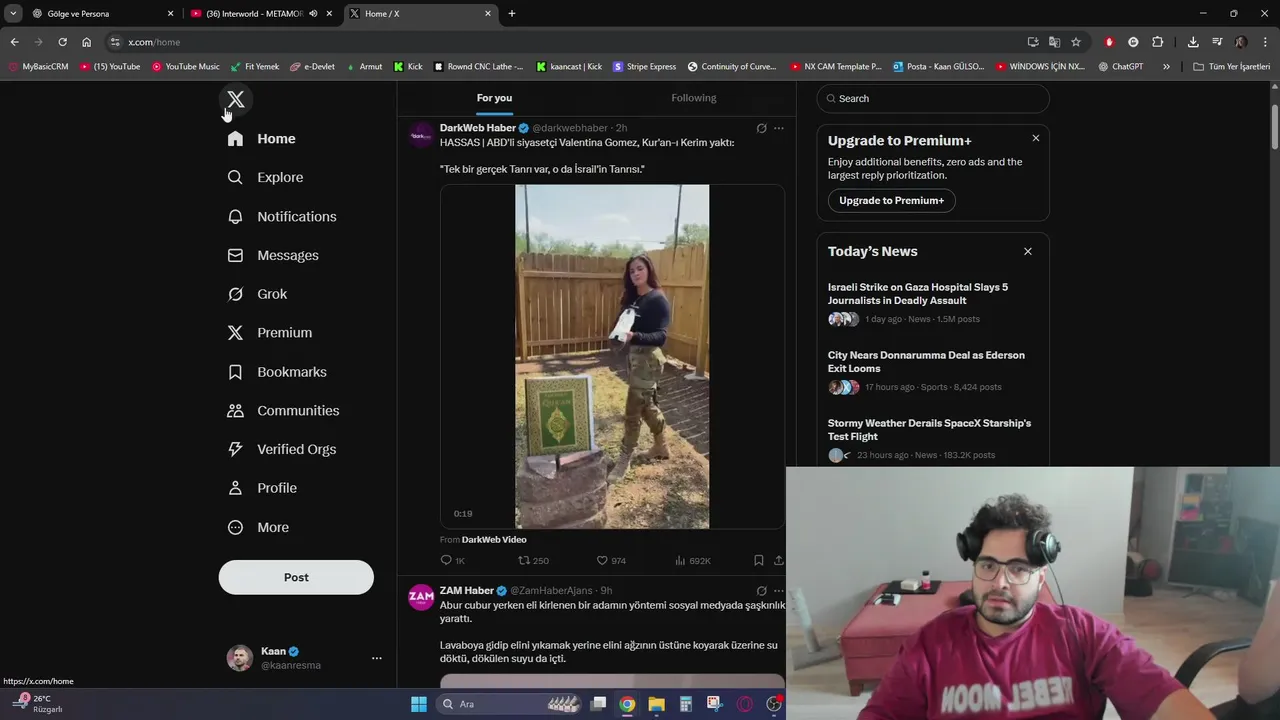Open Chrome three-dot menu
This screenshot has width=1280, height=720.
pyautogui.click(x=1266, y=42)
